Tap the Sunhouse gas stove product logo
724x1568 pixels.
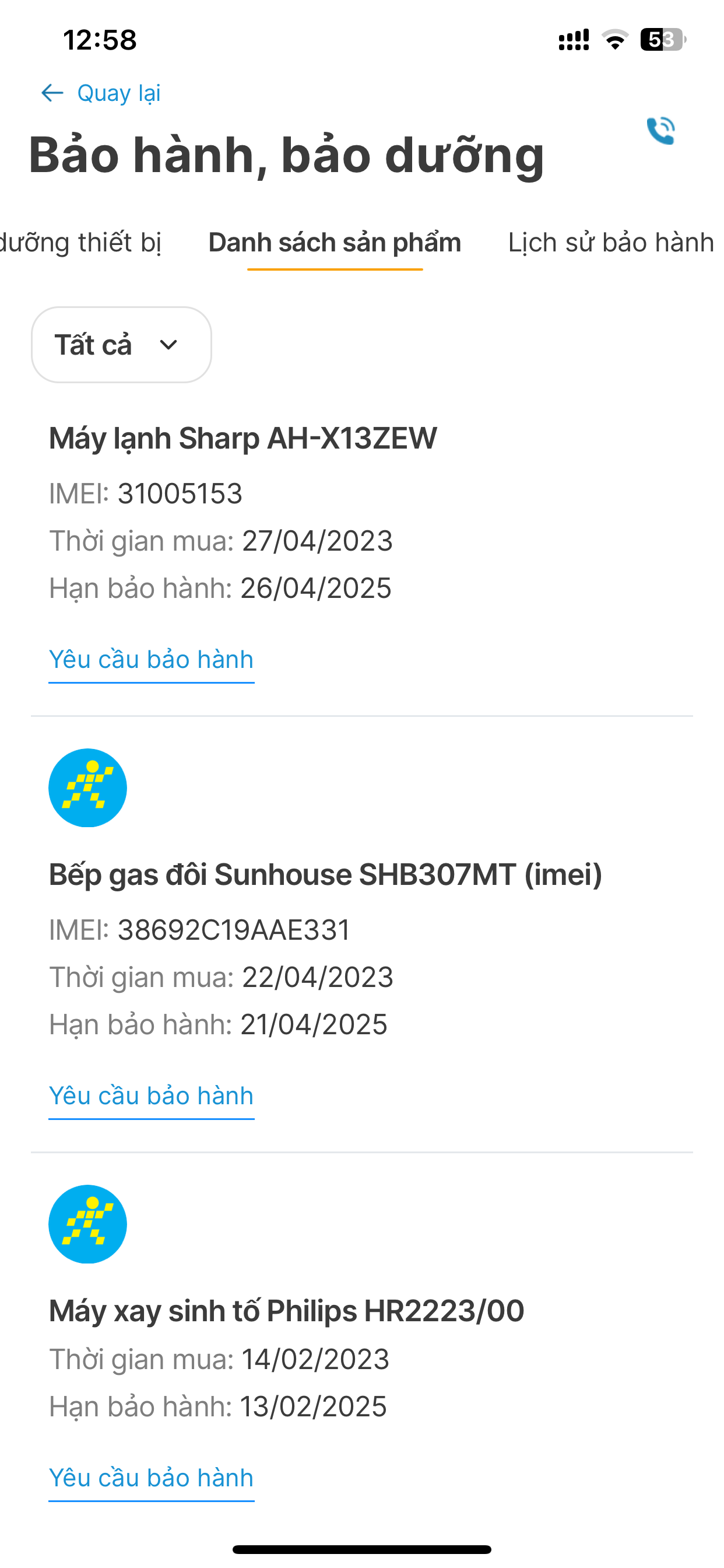[87, 787]
